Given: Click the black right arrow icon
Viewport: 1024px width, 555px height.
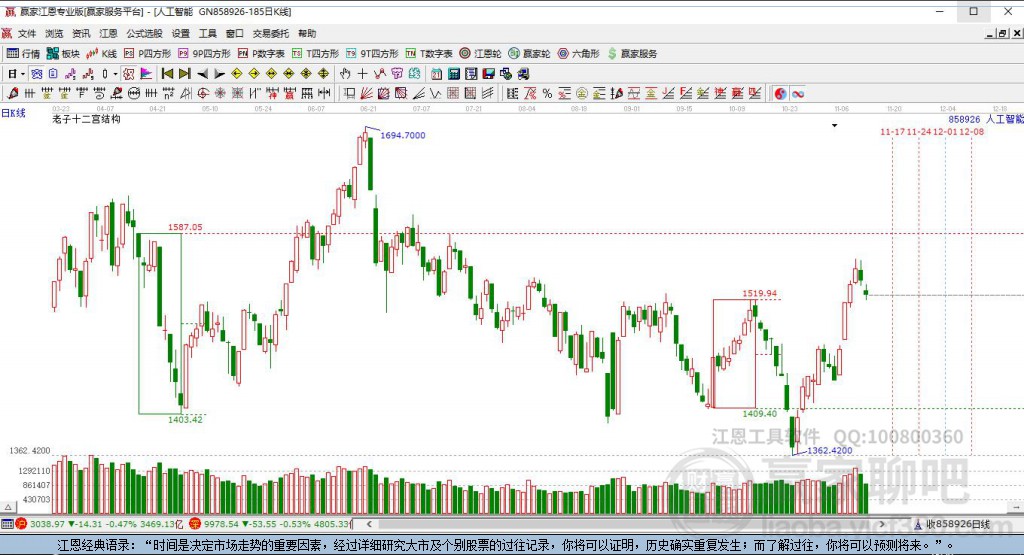Looking at the screenshot, I should point(219,74).
